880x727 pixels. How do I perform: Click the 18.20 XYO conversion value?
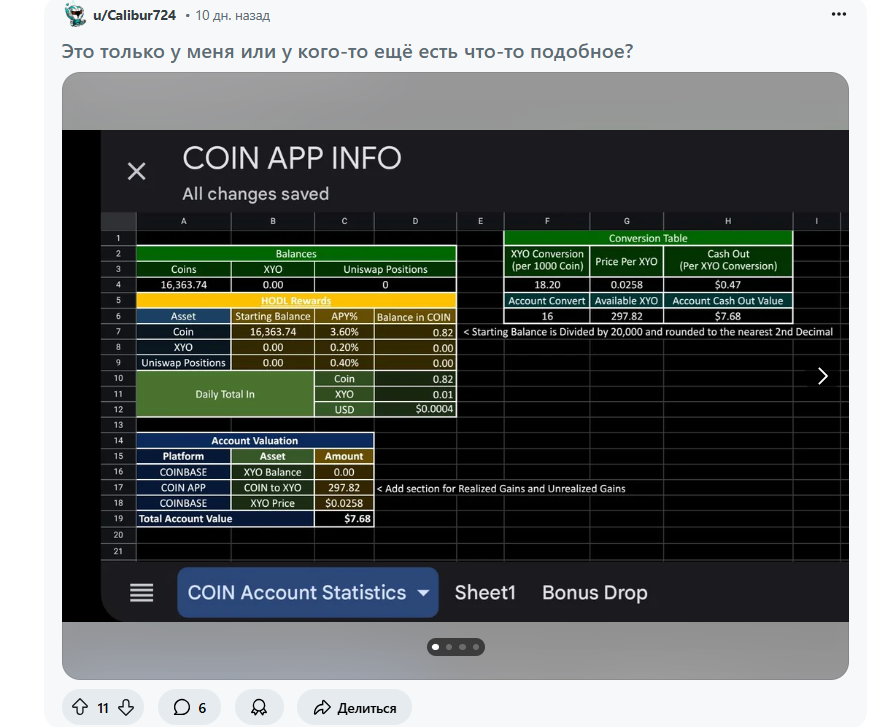(x=547, y=285)
